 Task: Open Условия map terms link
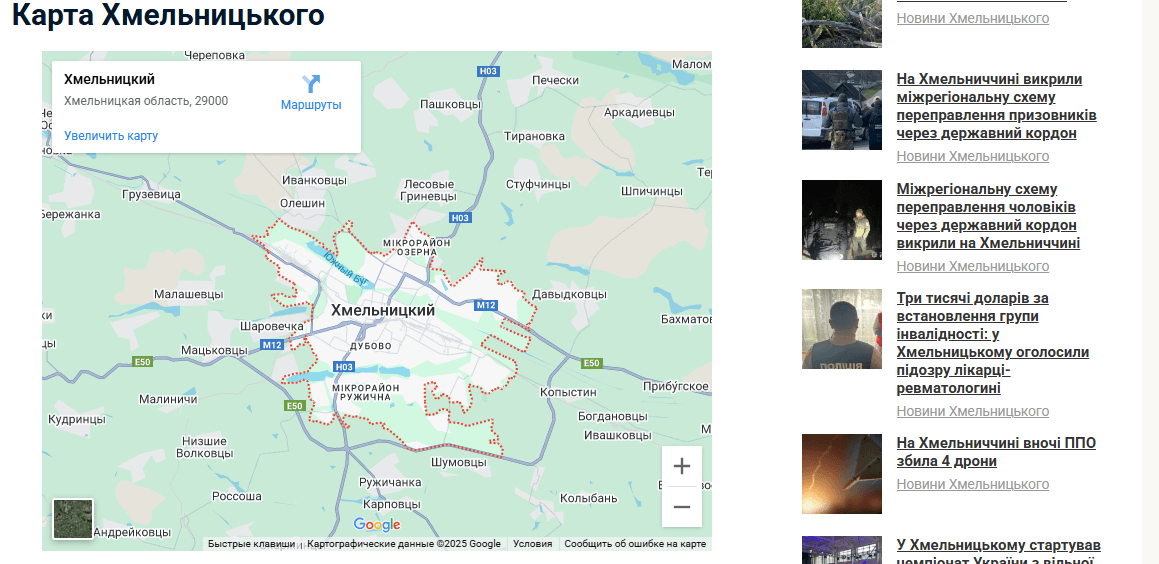click(x=533, y=544)
